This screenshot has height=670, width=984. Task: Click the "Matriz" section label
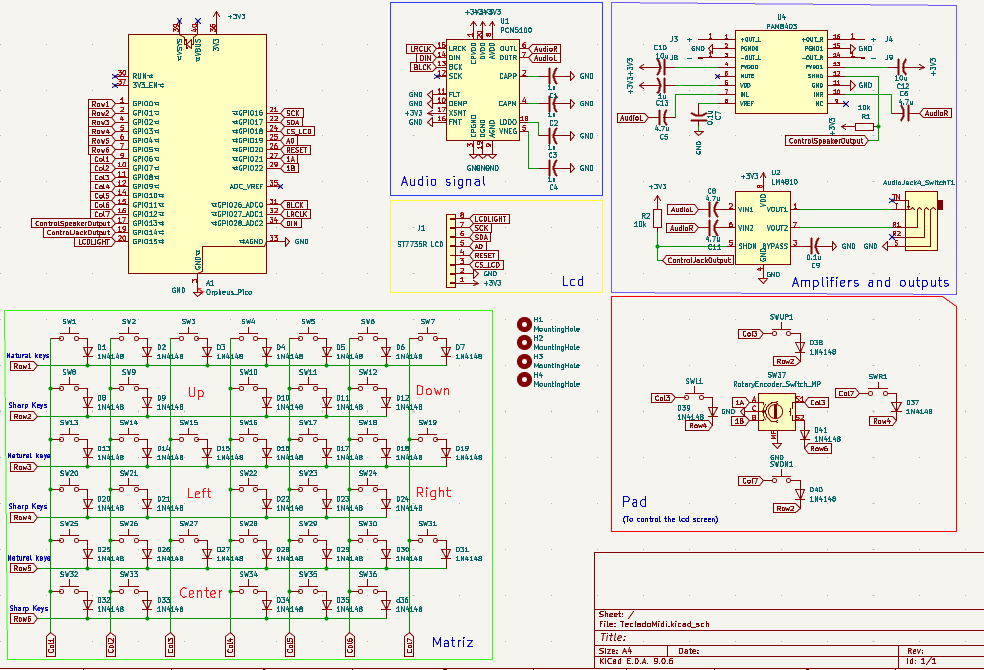click(x=452, y=642)
